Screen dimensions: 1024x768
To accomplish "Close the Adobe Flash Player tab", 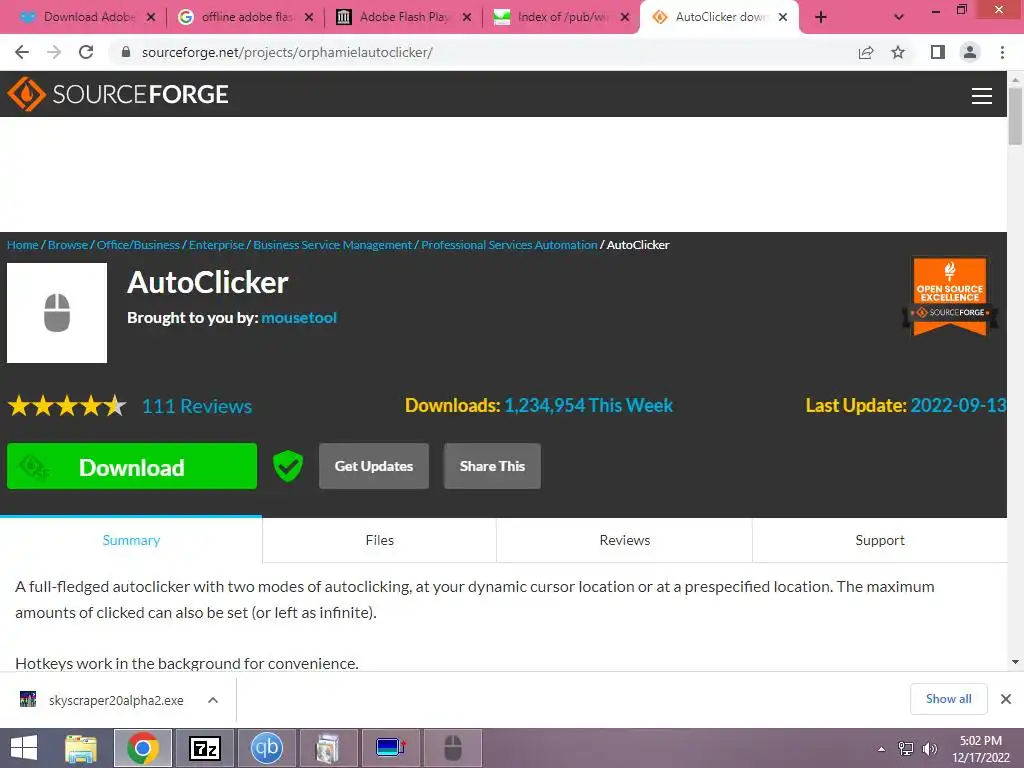I will [467, 17].
